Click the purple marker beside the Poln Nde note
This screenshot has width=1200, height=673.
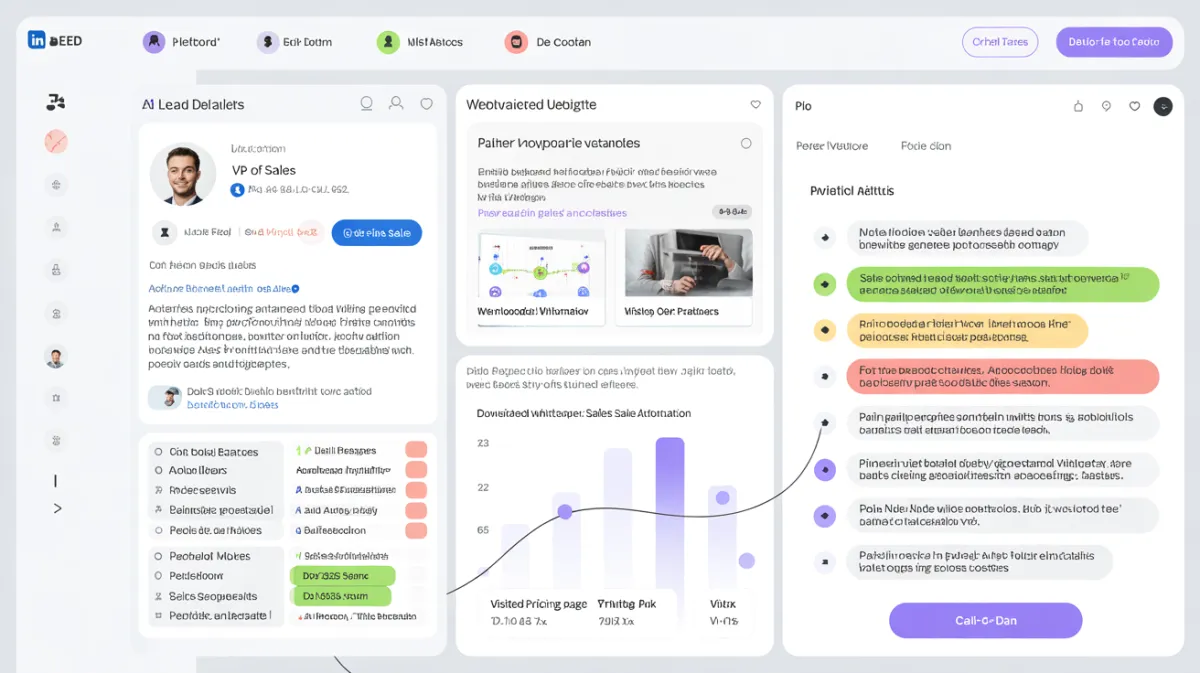coord(824,516)
